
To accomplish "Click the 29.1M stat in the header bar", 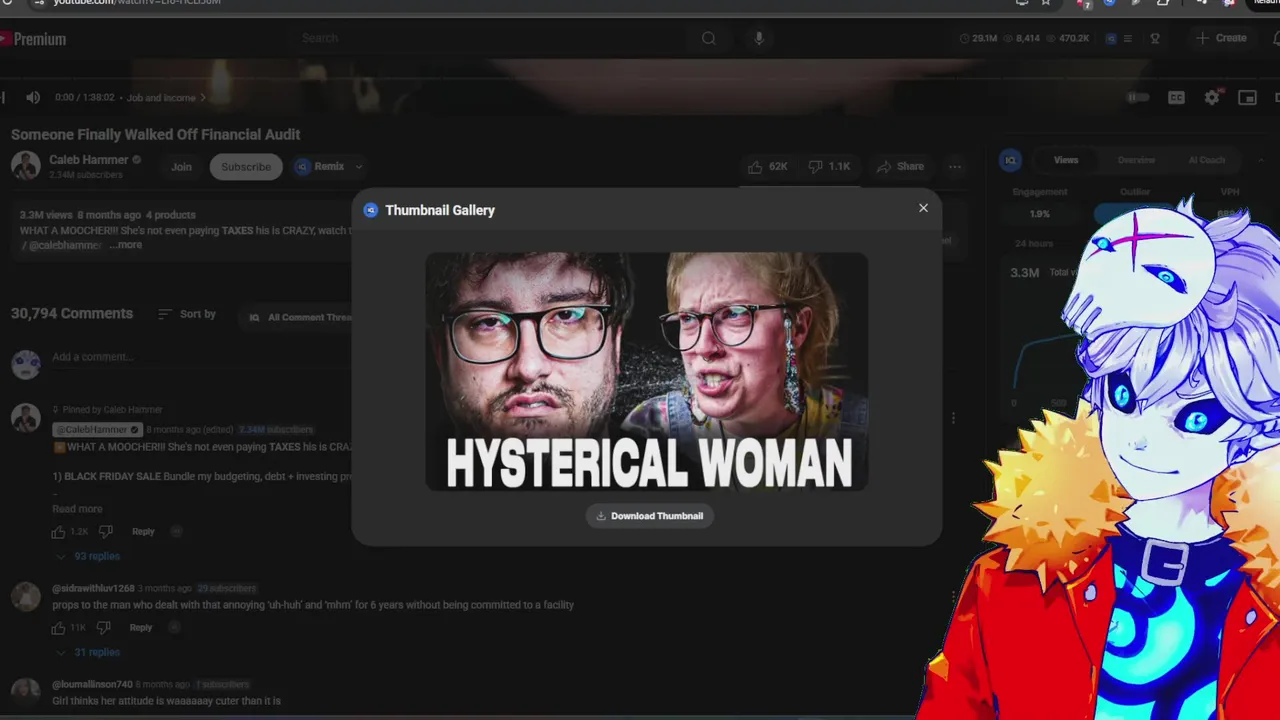I will pos(978,38).
